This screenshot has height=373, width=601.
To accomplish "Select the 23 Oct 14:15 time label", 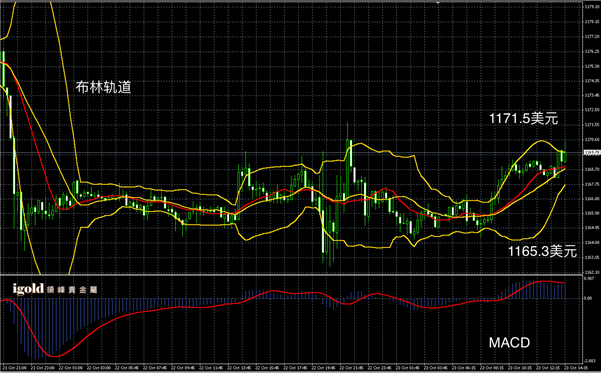I will pyautogui.click(x=576, y=368).
